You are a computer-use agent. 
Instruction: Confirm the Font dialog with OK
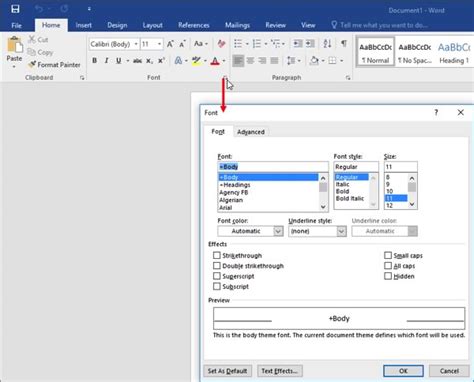pyautogui.click(x=403, y=371)
